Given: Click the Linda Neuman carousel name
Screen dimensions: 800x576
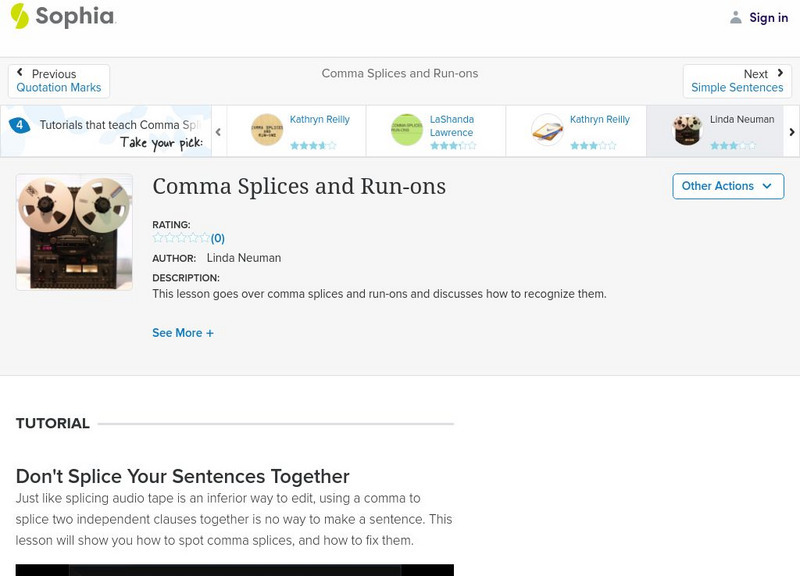Looking at the screenshot, I should click(742, 120).
